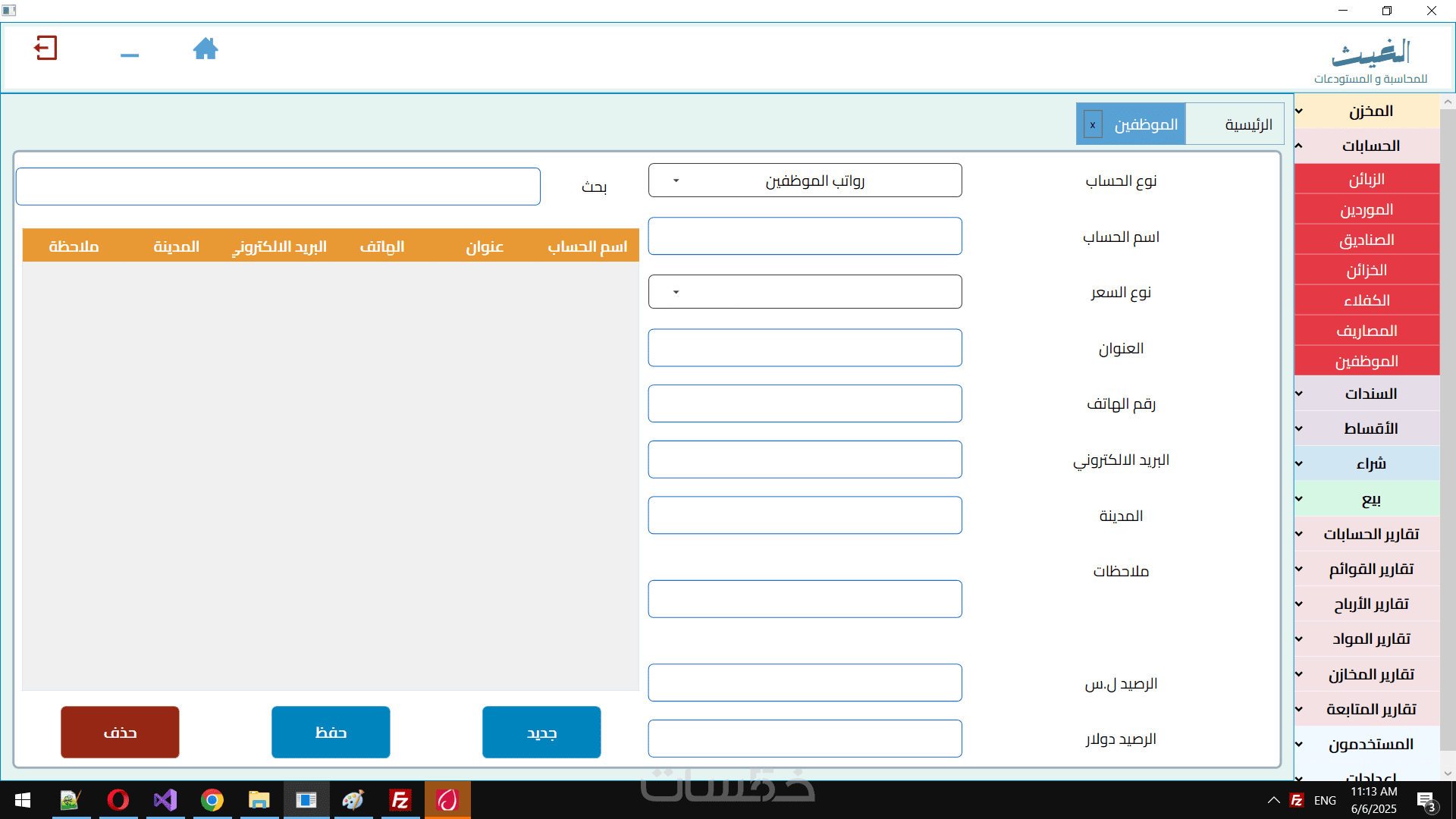Screen dimensions: 1456x819
Task: Click the بحث search input field
Action: [278, 187]
